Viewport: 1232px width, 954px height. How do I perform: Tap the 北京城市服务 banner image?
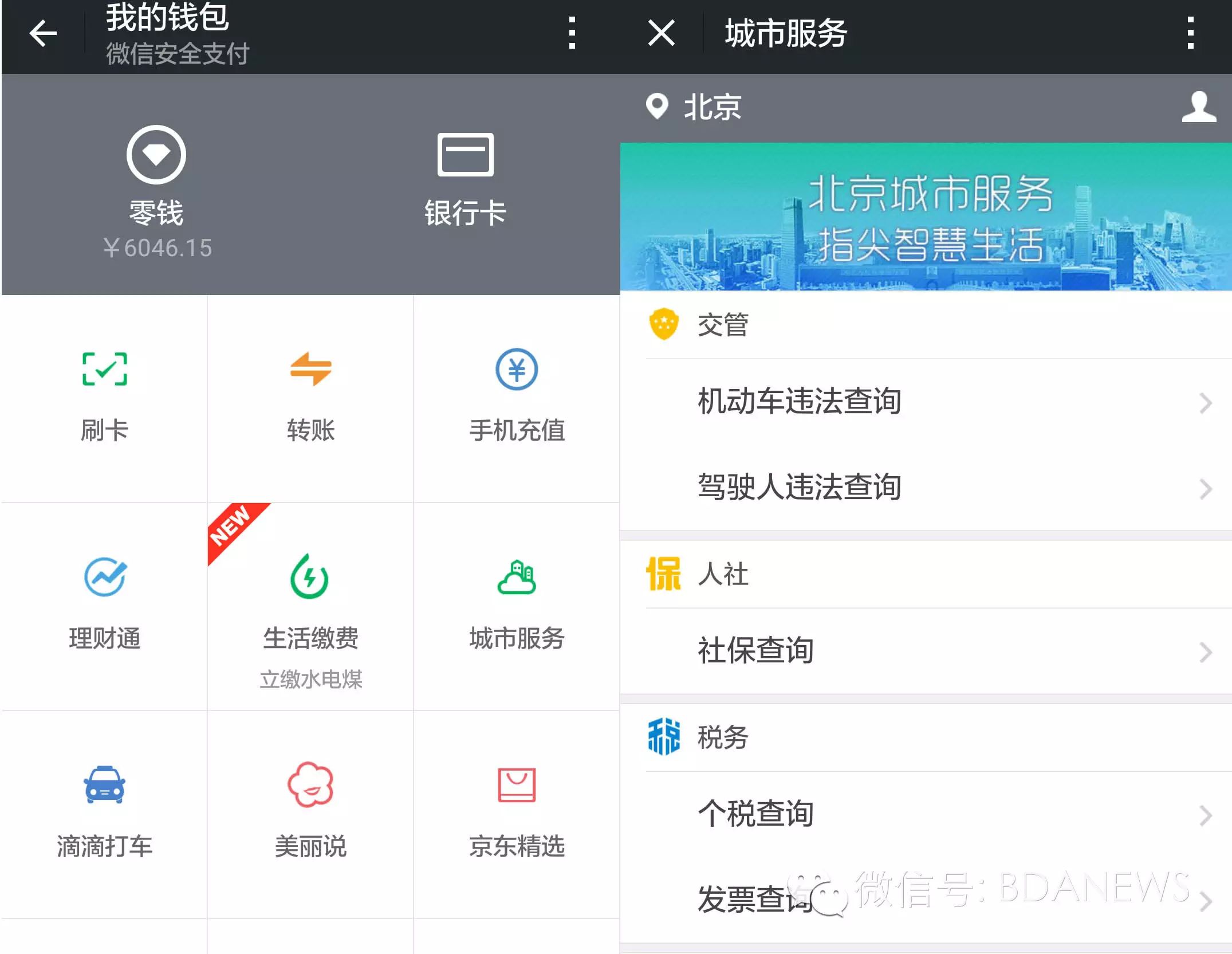tap(926, 217)
